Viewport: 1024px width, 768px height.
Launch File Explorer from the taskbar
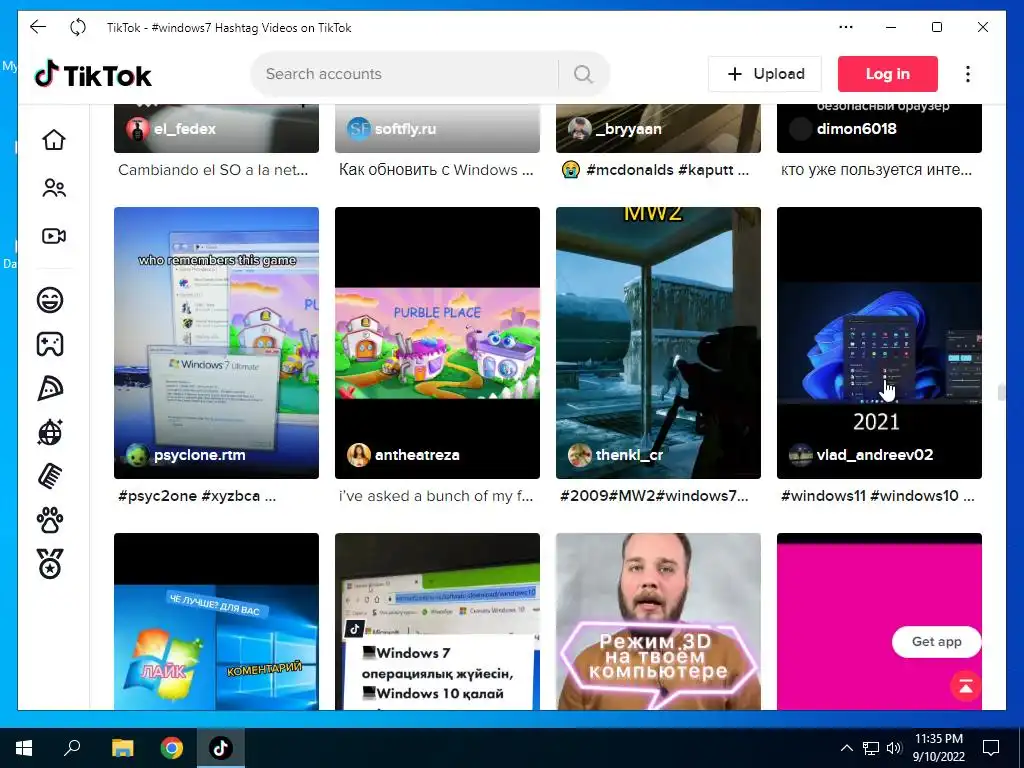(x=122, y=748)
